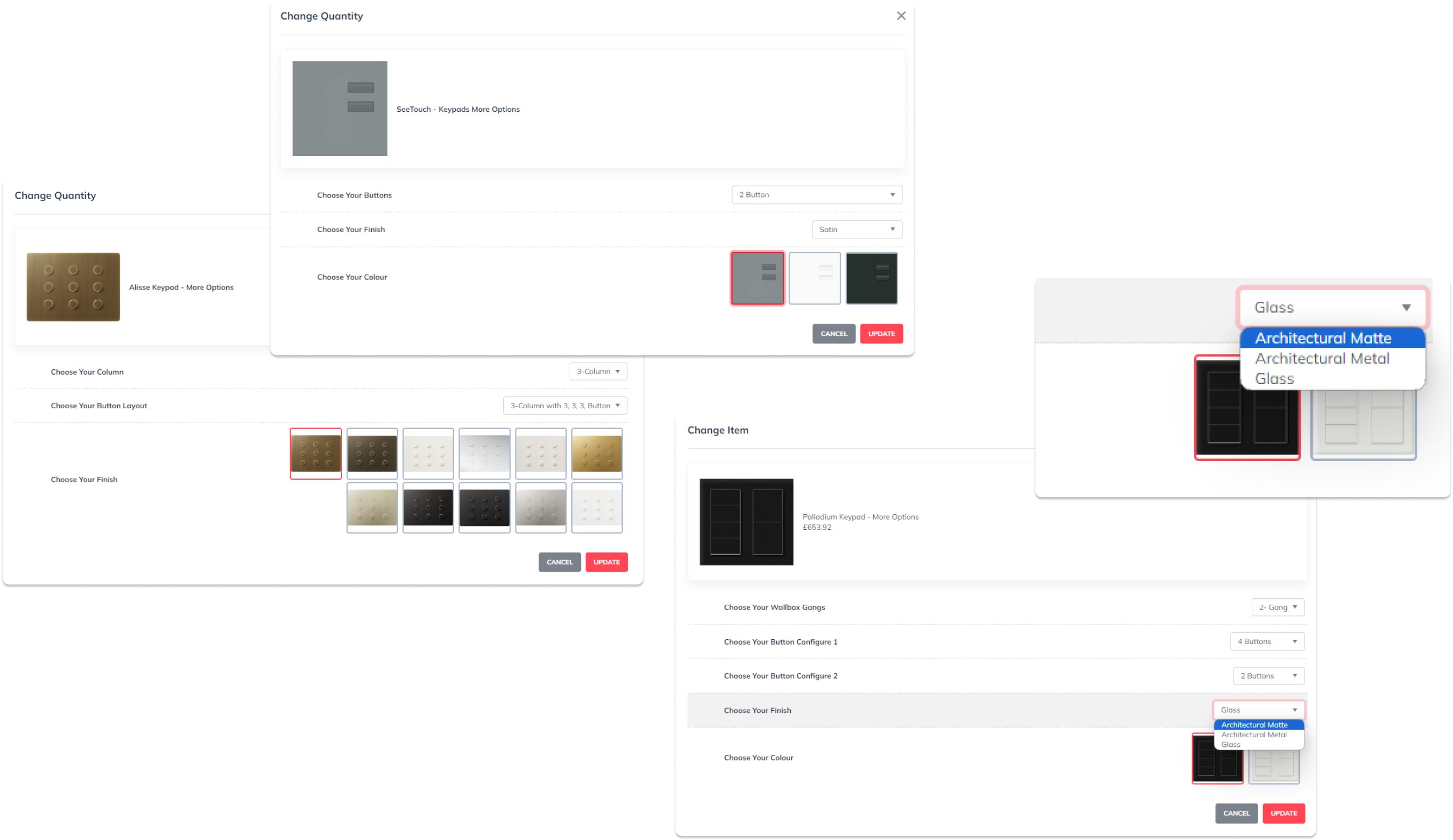Pick the white SeeTouch keypad colour
Image resolution: width=1453 pixels, height=840 pixels.
(x=814, y=278)
